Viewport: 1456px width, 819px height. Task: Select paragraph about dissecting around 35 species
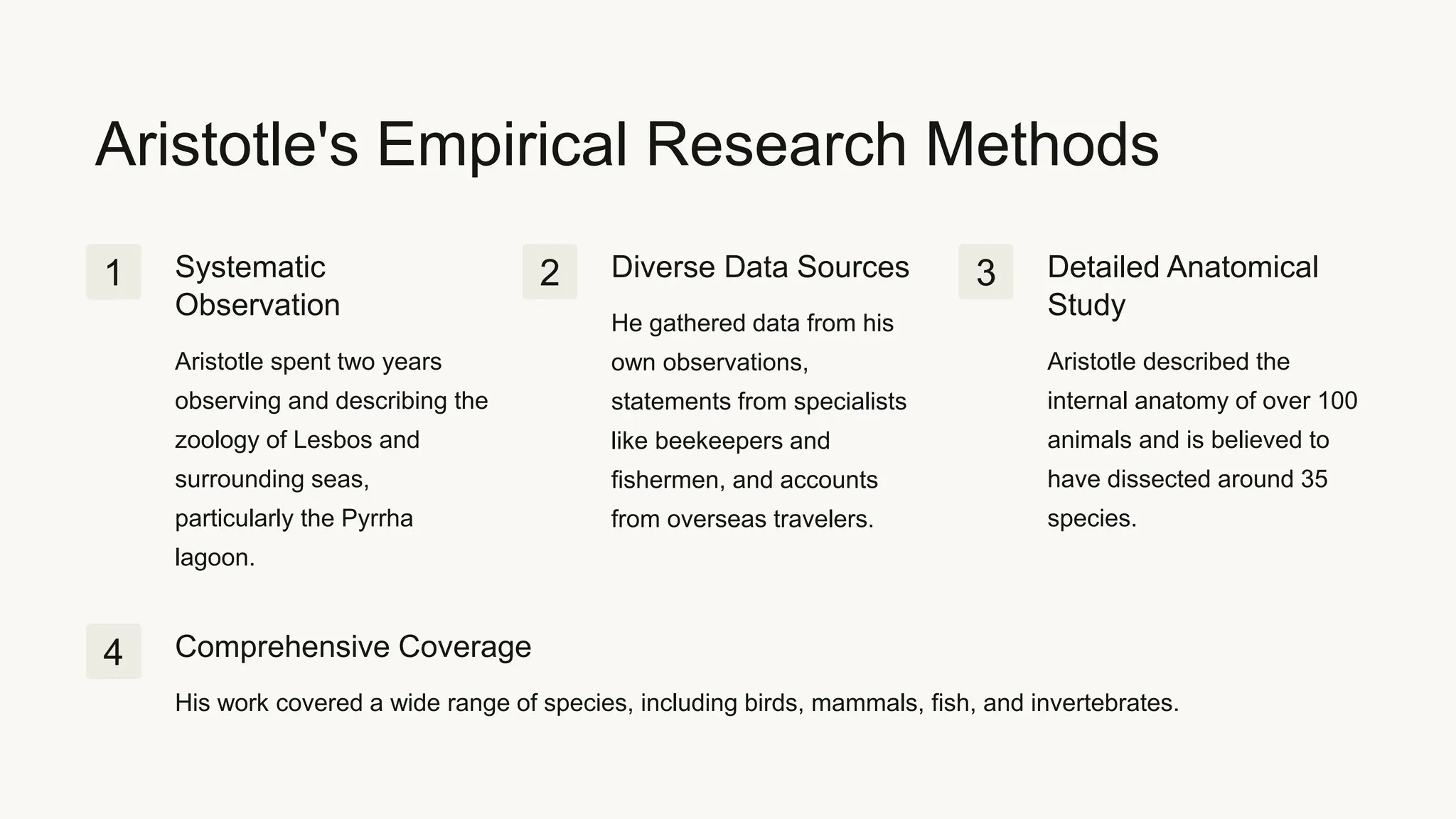(1202, 440)
